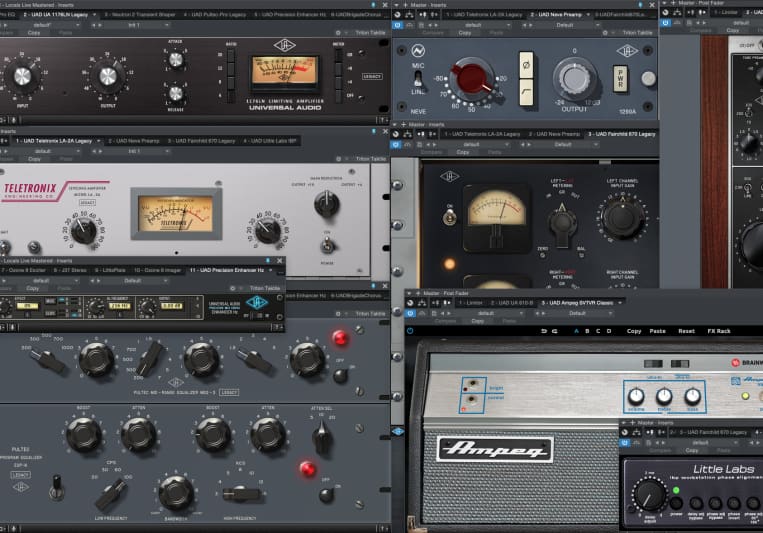
Task: Toggle the Neve Preamp high-pass filter button
Action: point(526,92)
